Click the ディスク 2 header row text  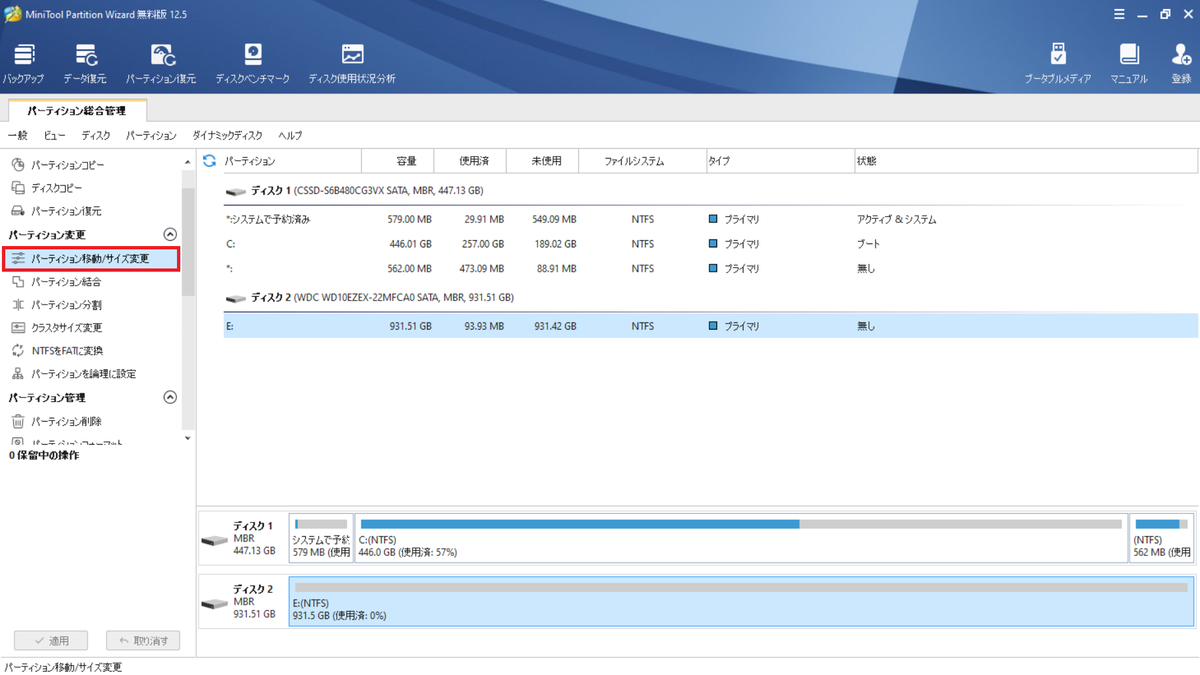click(382, 298)
